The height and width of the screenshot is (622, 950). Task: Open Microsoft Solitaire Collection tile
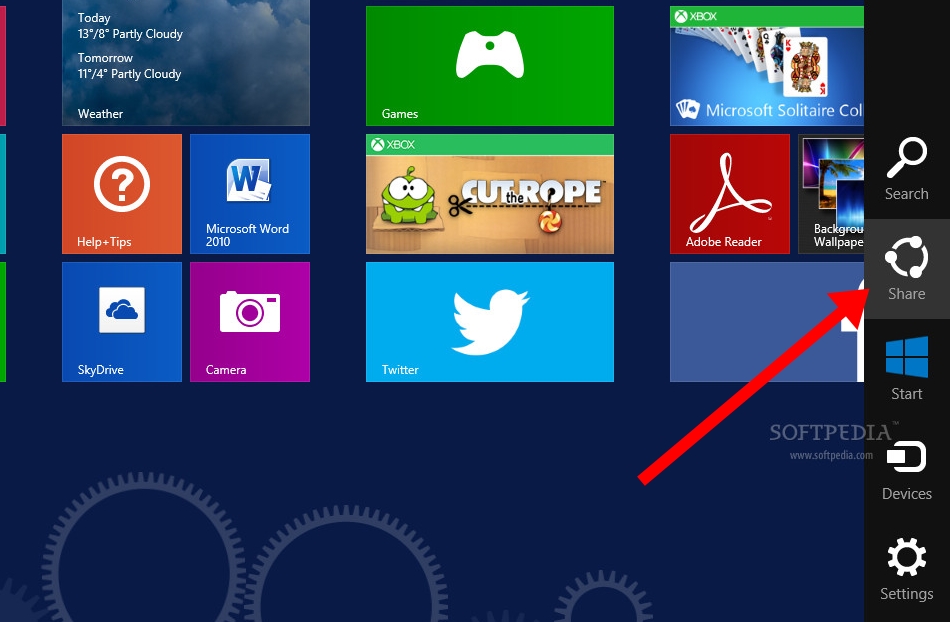point(767,66)
